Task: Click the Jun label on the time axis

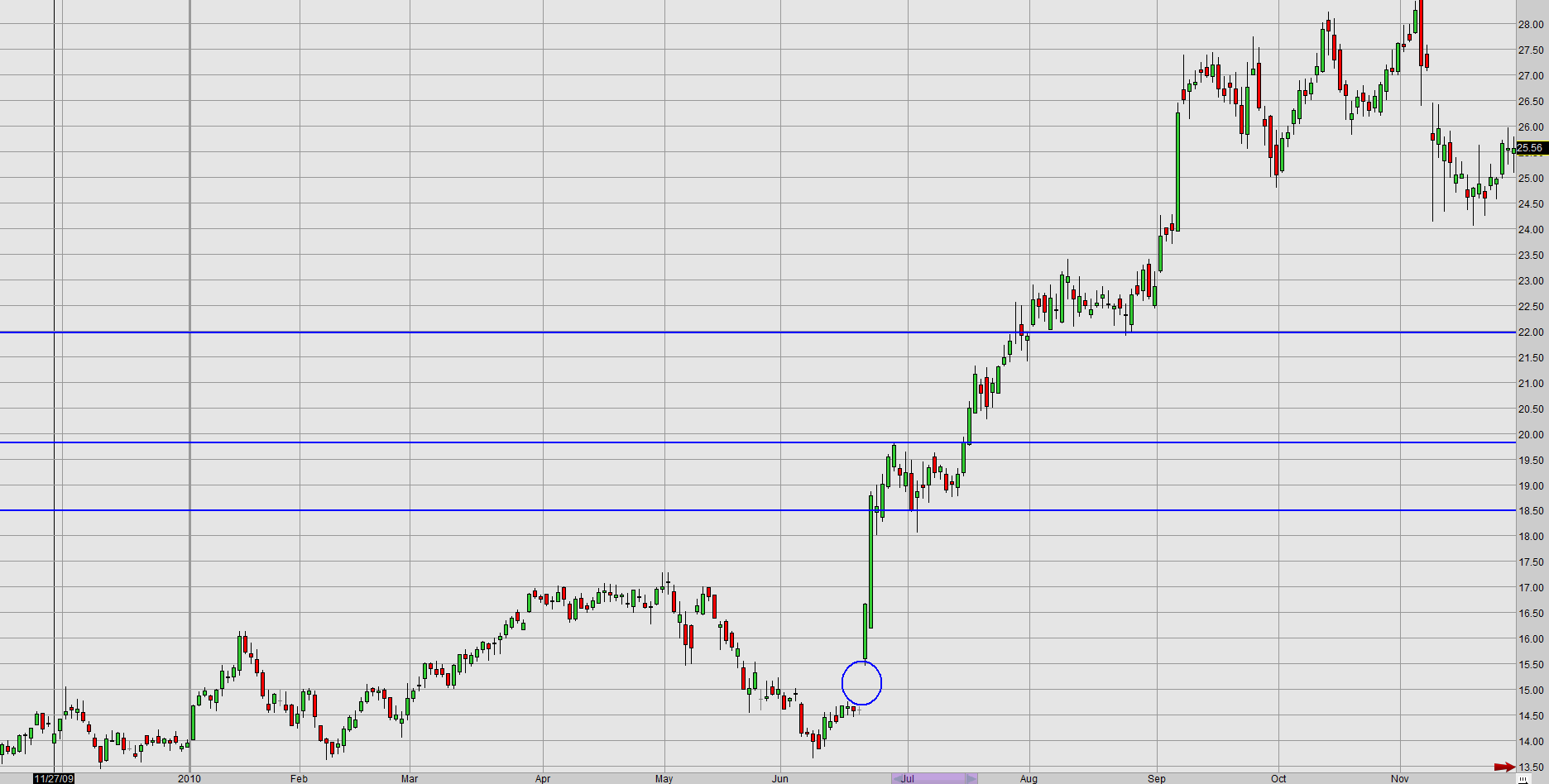Action: point(779,779)
